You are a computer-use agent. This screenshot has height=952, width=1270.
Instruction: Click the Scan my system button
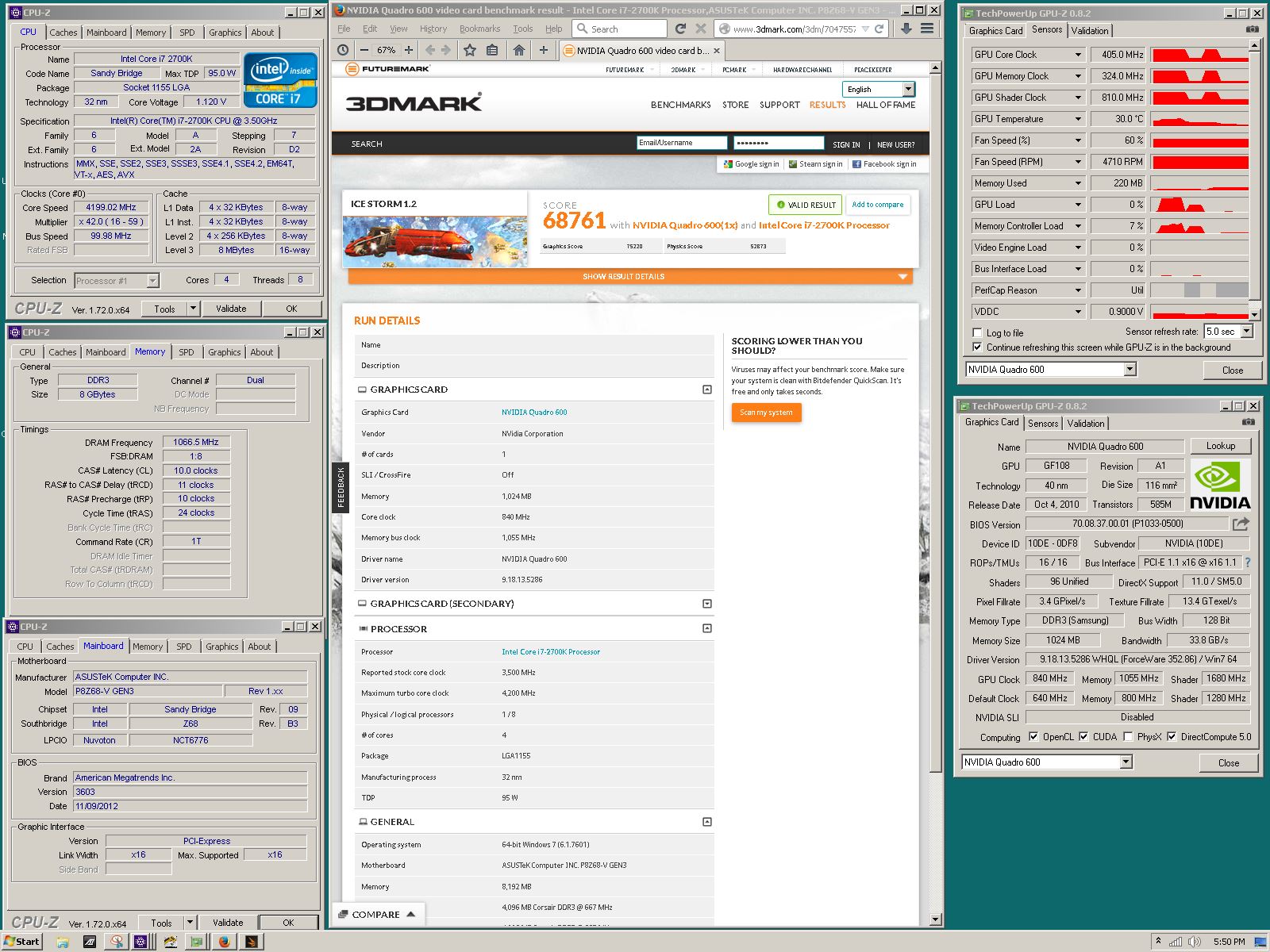pos(766,413)
